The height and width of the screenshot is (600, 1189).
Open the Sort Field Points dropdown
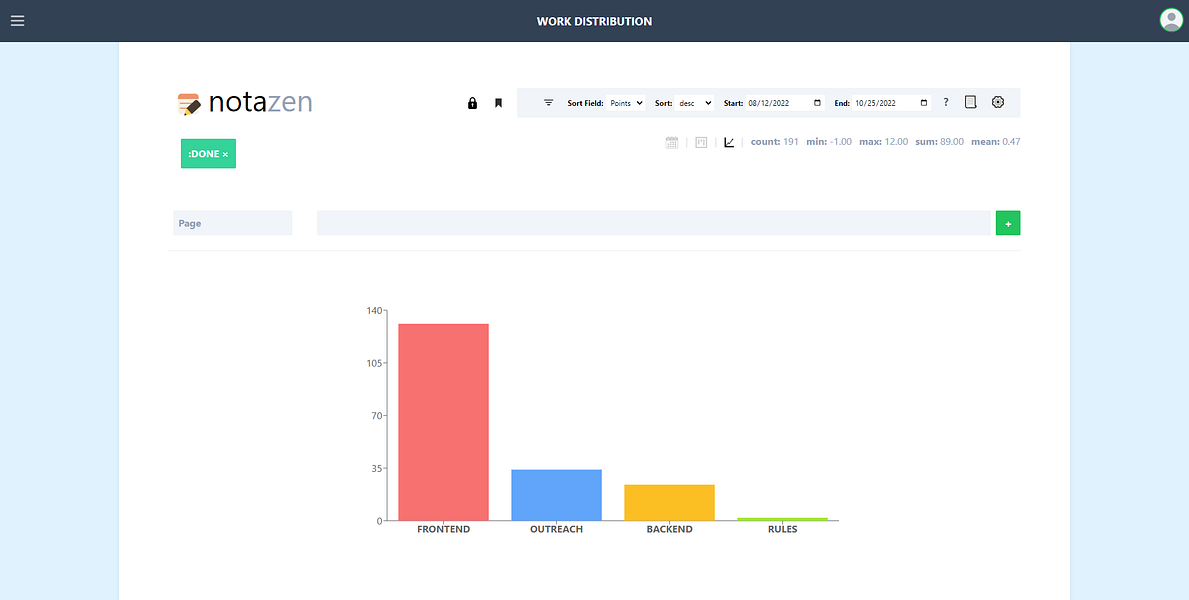point(626,102)
